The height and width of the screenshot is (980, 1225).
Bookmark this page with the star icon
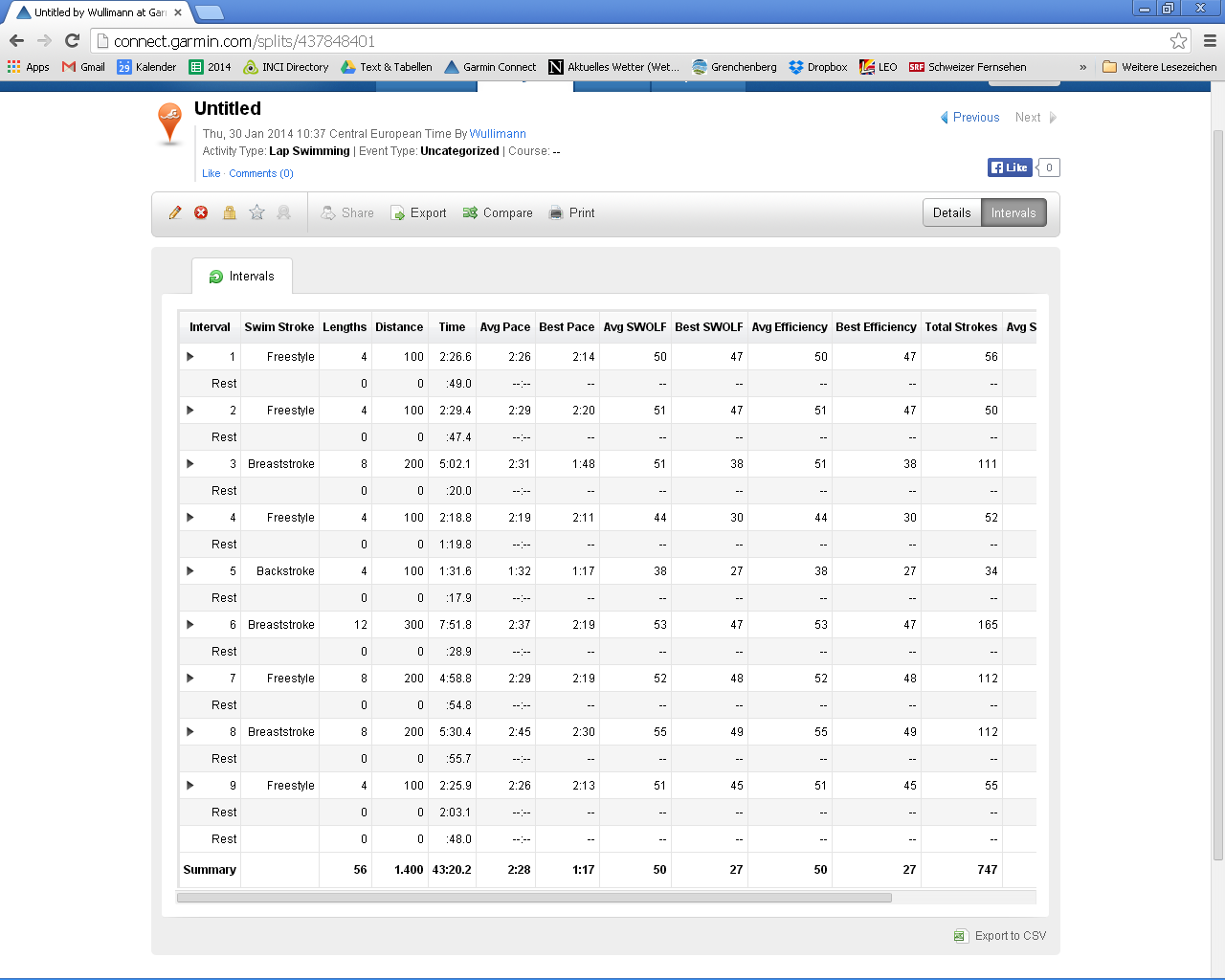1178,41
